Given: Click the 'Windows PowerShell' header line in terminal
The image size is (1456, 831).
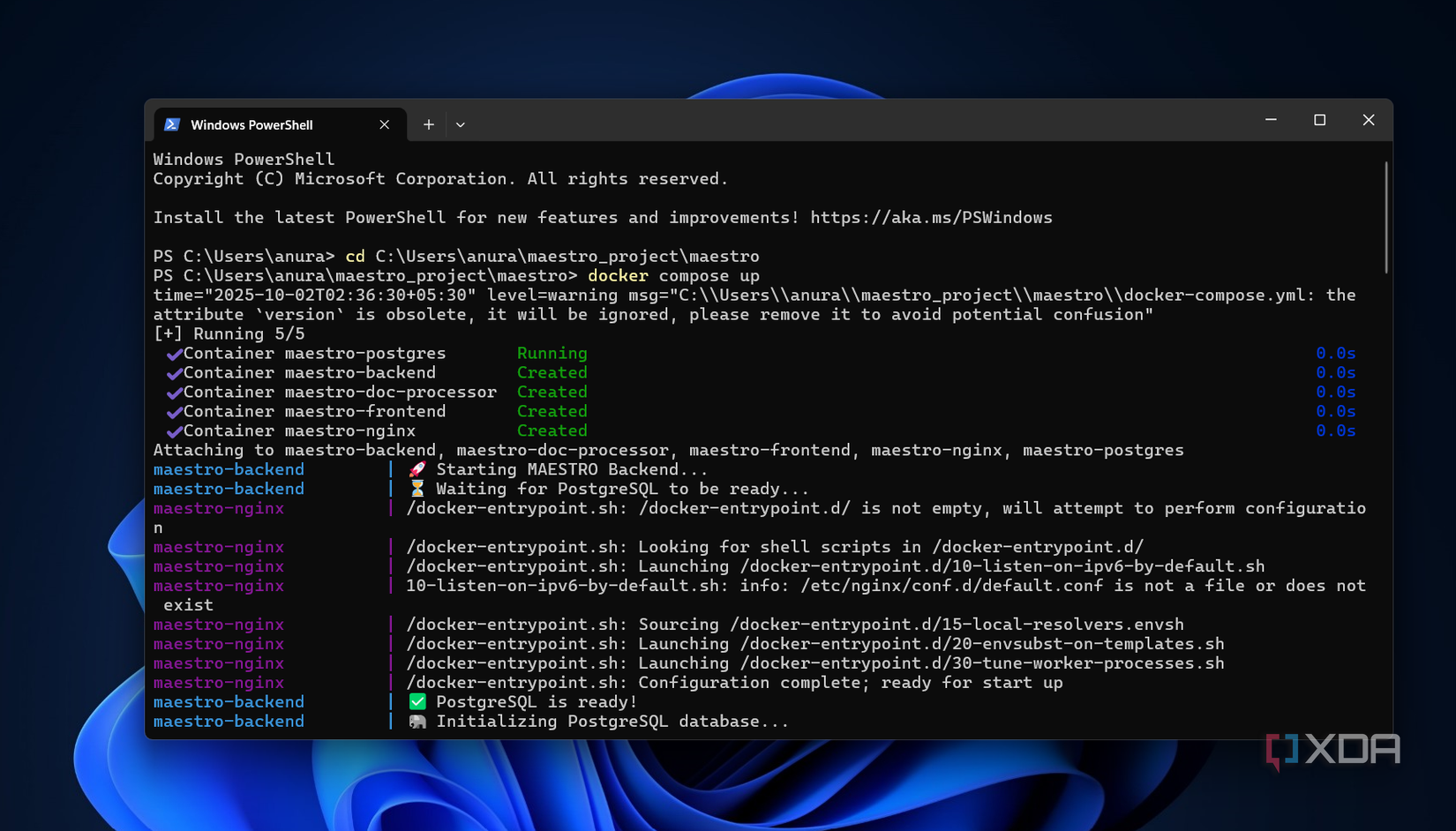Looking at the screenshot, I should point(244,159).
